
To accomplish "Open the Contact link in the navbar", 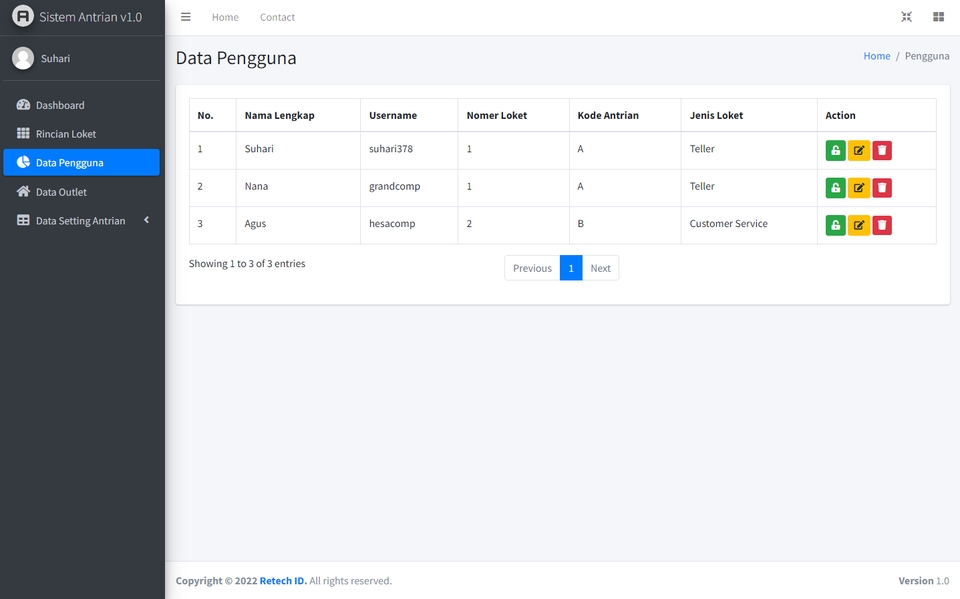I will click(277, 17).
